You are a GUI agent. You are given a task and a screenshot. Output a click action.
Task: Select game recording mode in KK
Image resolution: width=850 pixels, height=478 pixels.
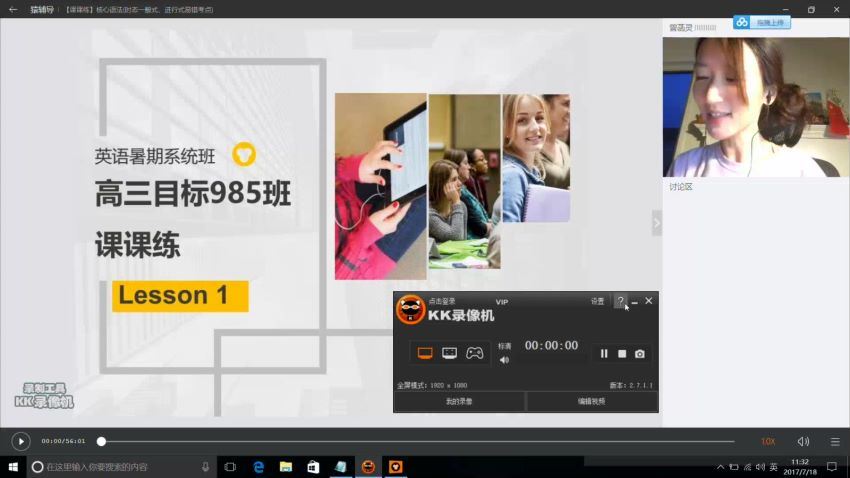[x=474, y=353]
